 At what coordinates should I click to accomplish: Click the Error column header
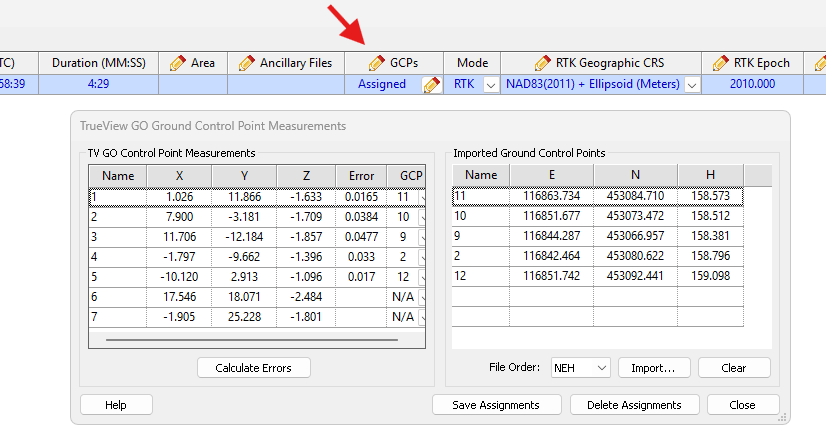[x=361, y=176]
